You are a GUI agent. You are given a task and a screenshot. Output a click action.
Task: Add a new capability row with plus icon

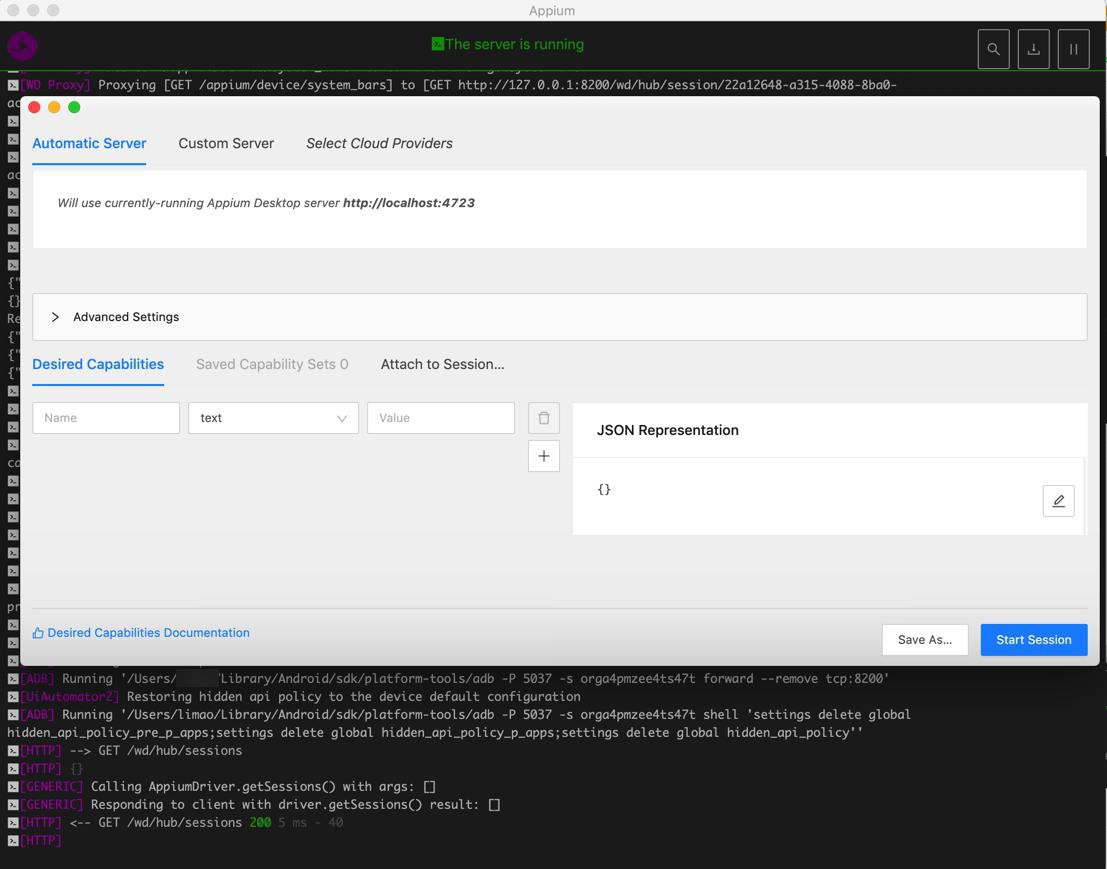click(x=544, y=456)
